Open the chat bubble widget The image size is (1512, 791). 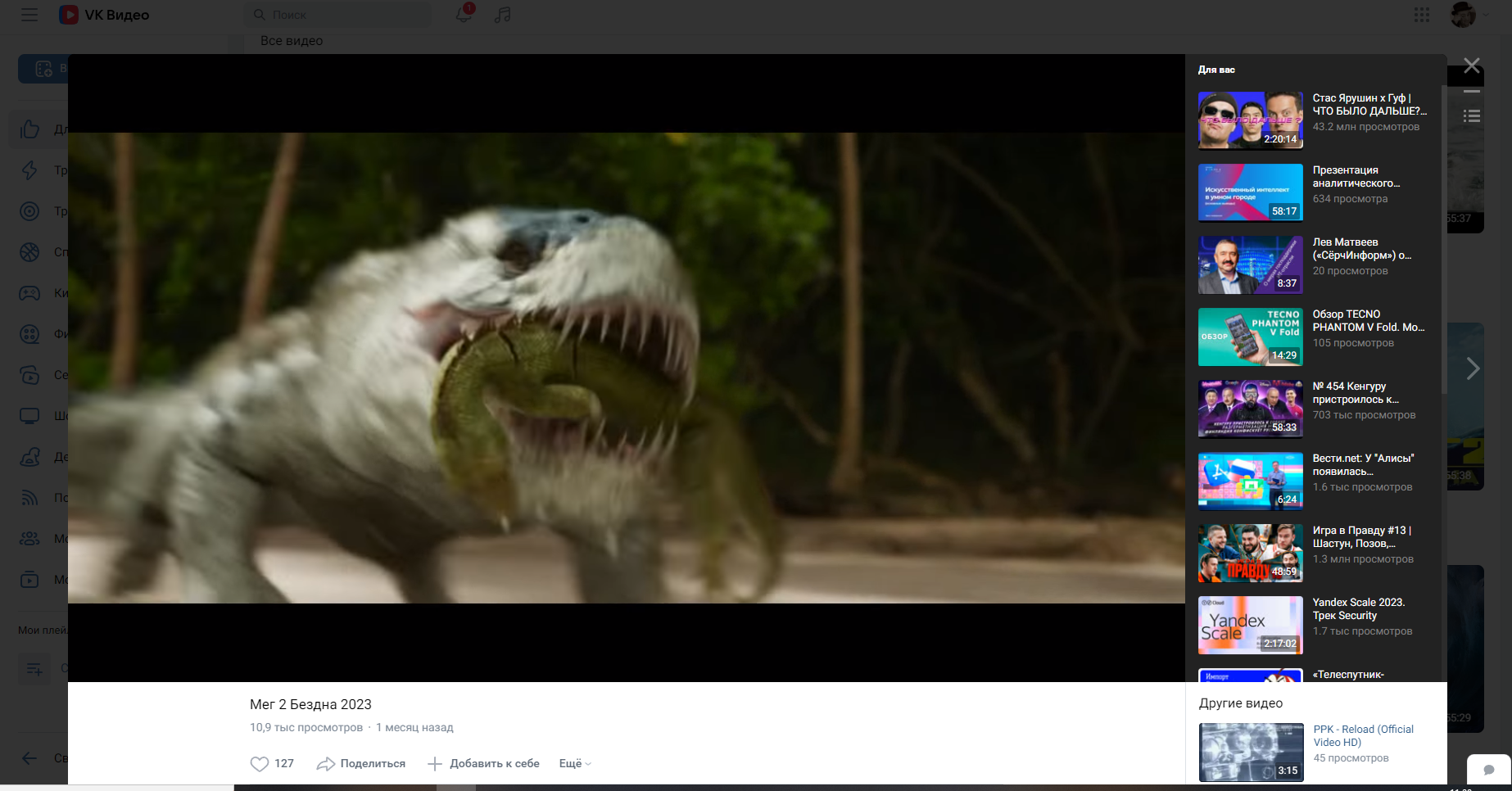tap(1489, 770)
